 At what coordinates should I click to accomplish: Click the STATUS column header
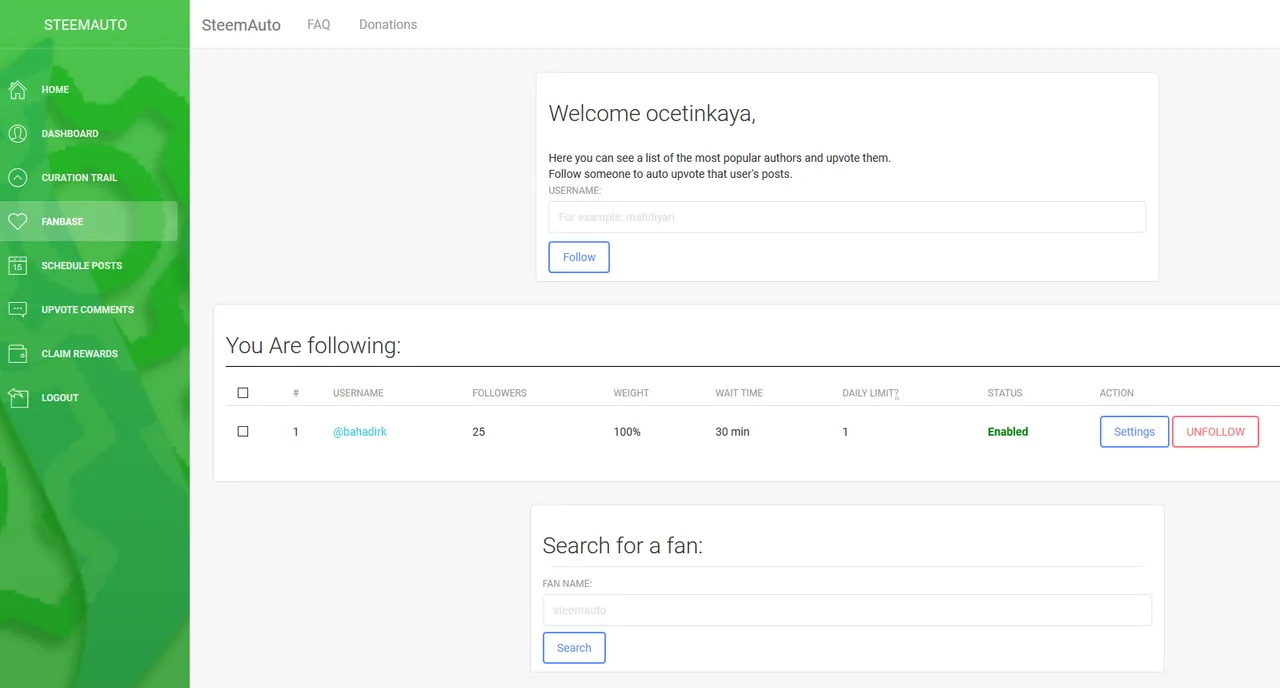point(1005,394)
